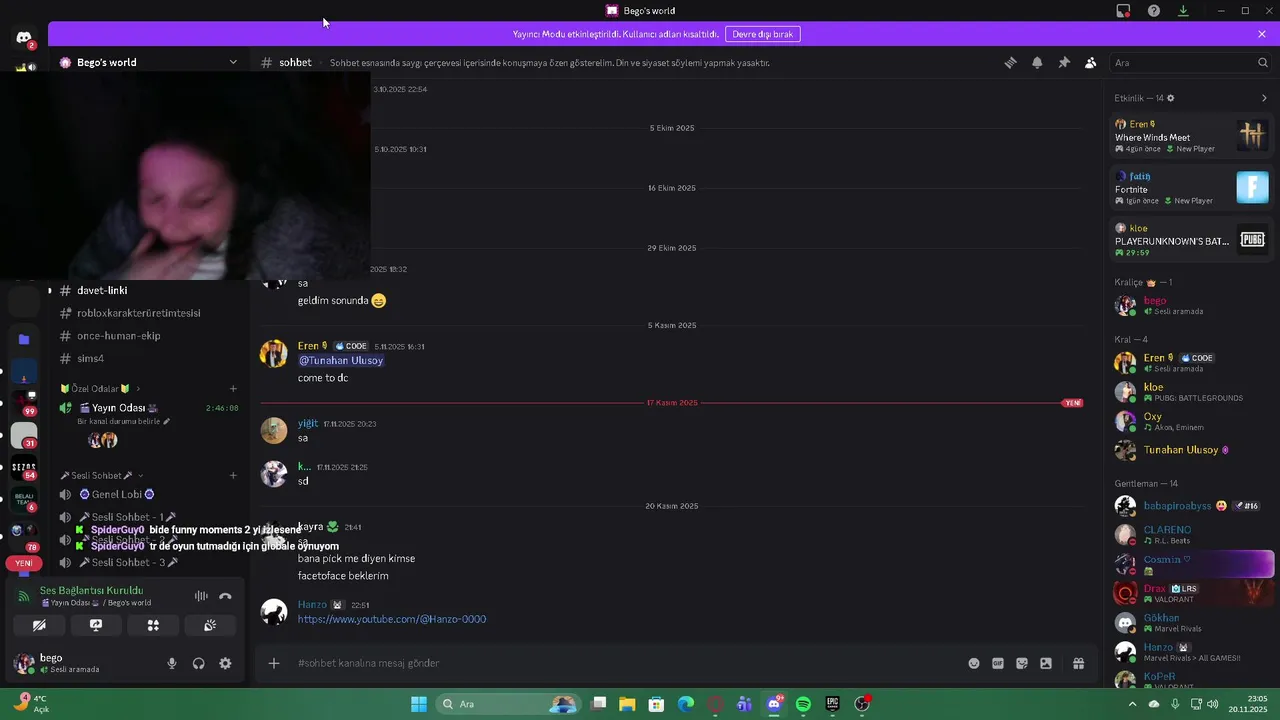Dismiss the purple streamer mode banner

pos(1262,34)
